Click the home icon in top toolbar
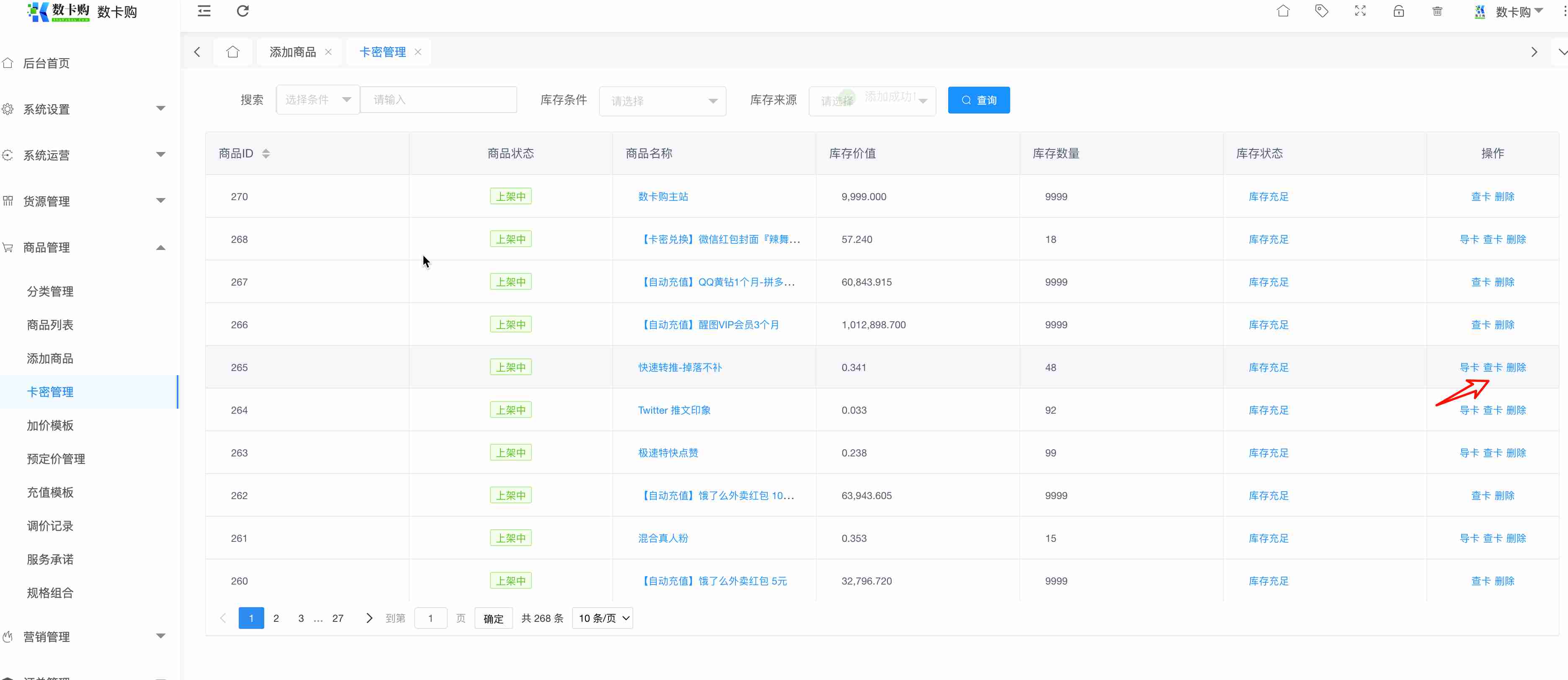Viewport: 1568px width, 680px height. click(x=1282, y=11)
